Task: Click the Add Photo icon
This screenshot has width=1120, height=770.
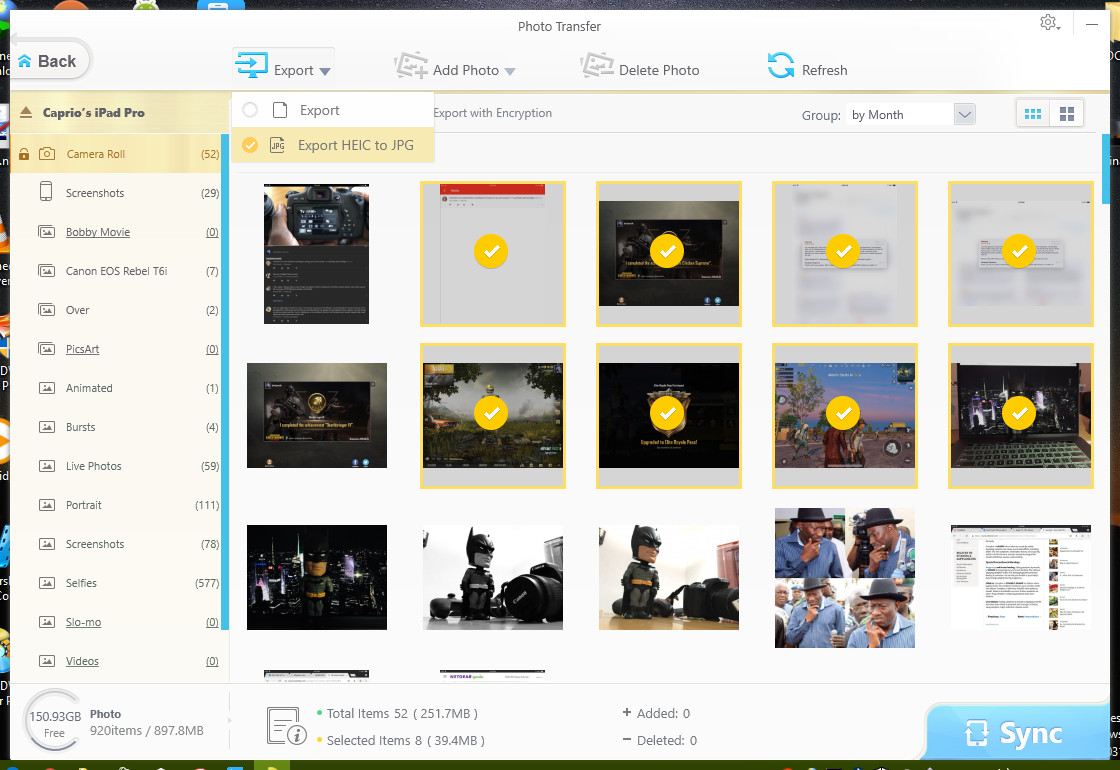Action: 410,66
